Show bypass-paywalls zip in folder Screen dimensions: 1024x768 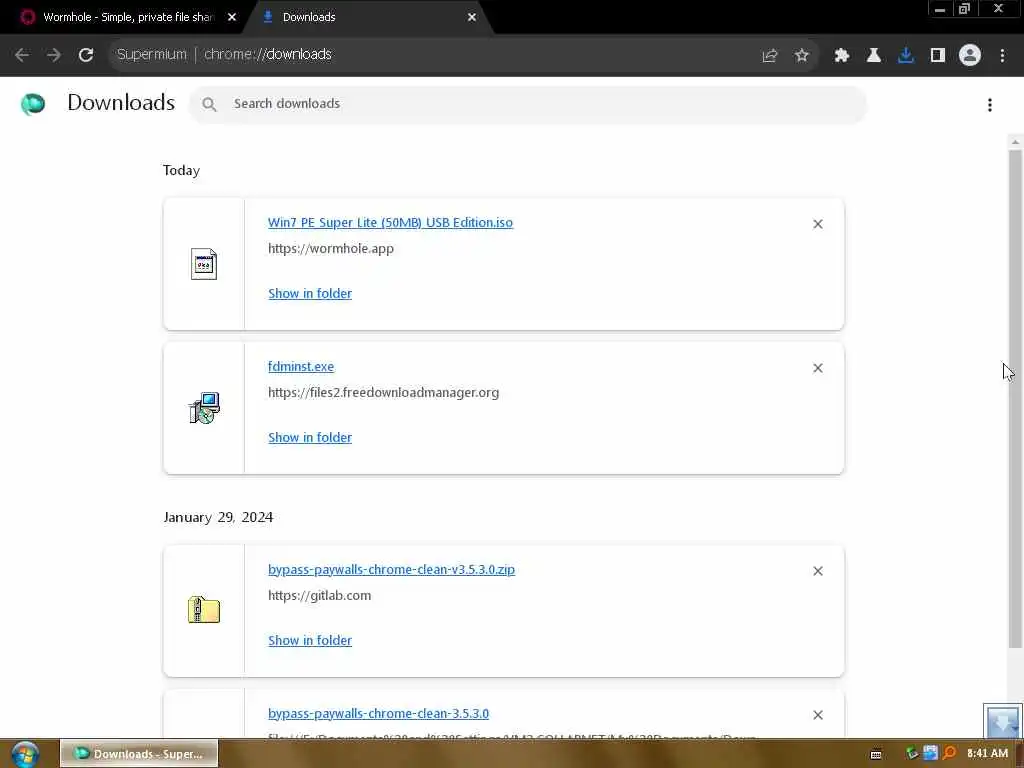310,640
